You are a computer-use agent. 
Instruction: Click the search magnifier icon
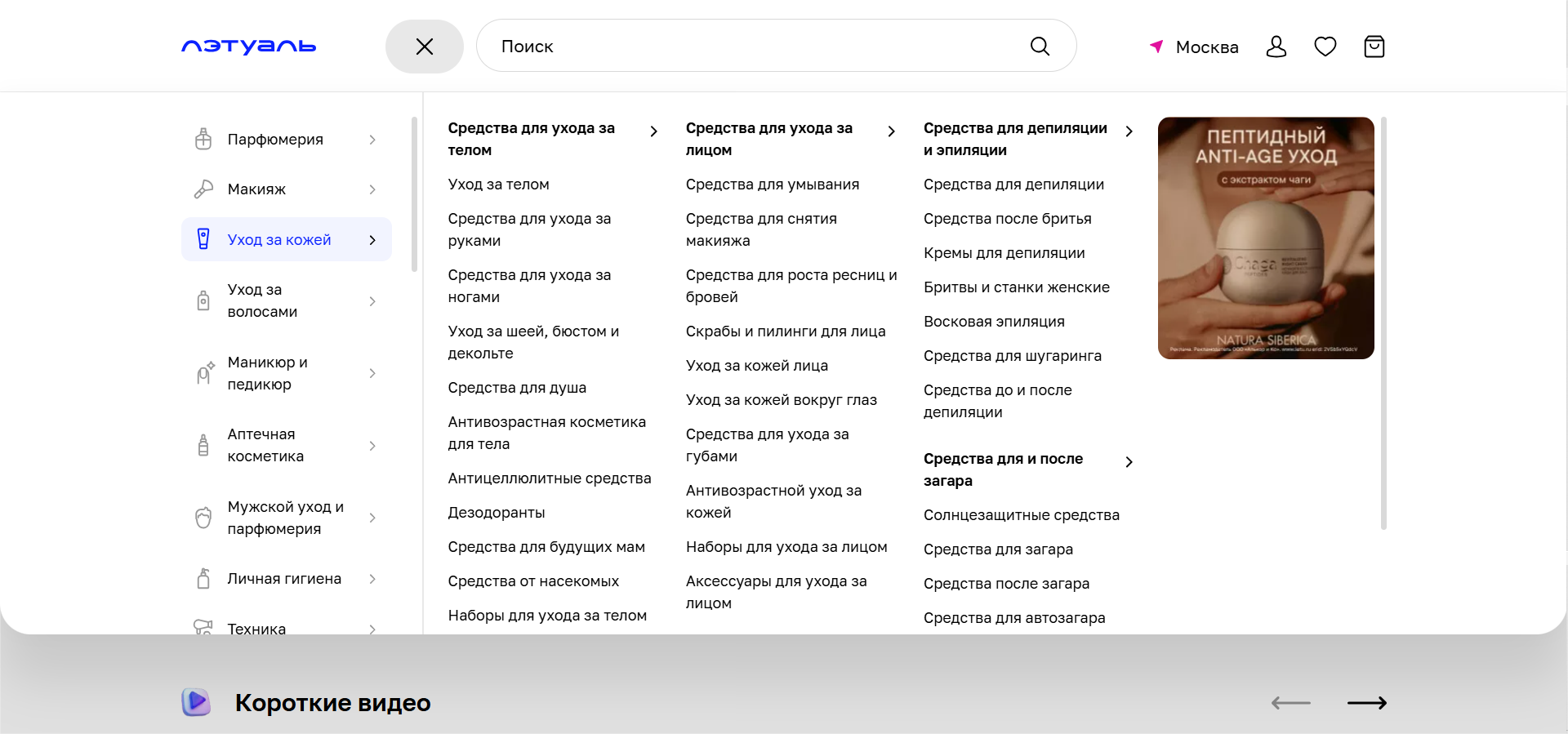click(x=1040, y=47)
